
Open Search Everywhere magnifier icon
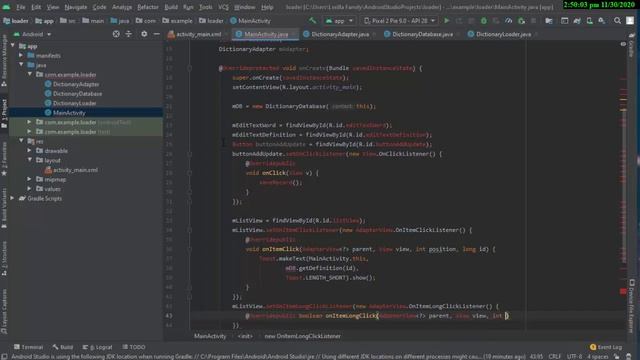618,21
